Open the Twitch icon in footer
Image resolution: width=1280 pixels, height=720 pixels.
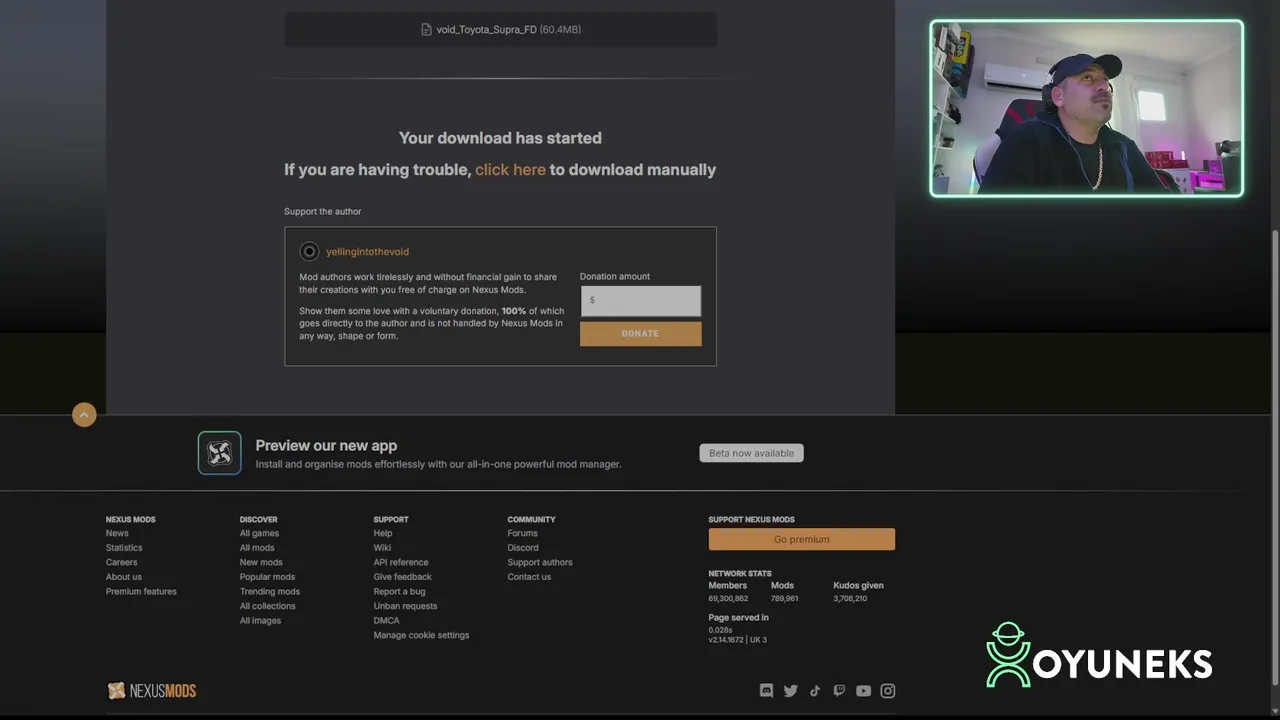839,691
